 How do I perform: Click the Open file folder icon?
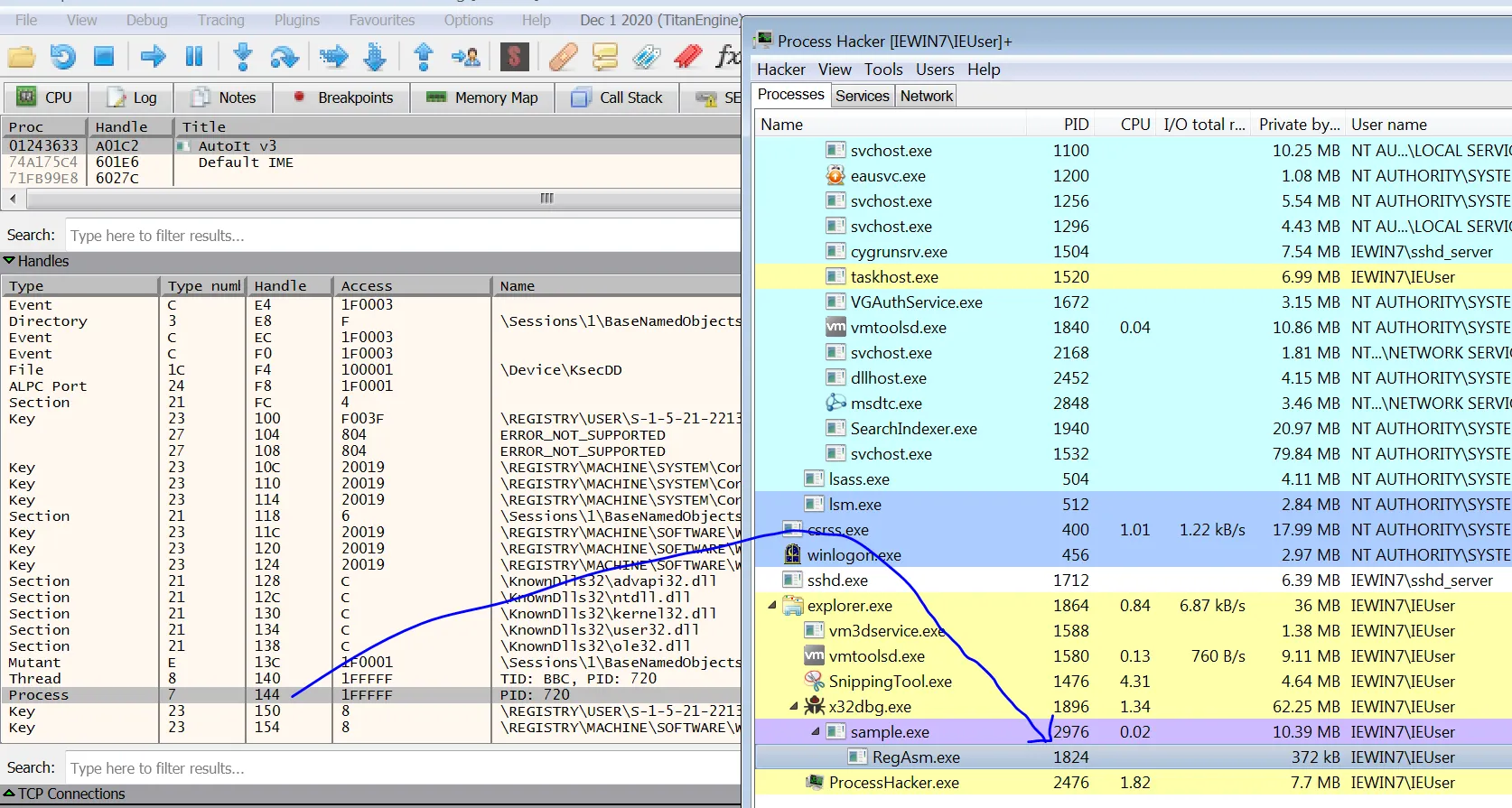[21, 57]
